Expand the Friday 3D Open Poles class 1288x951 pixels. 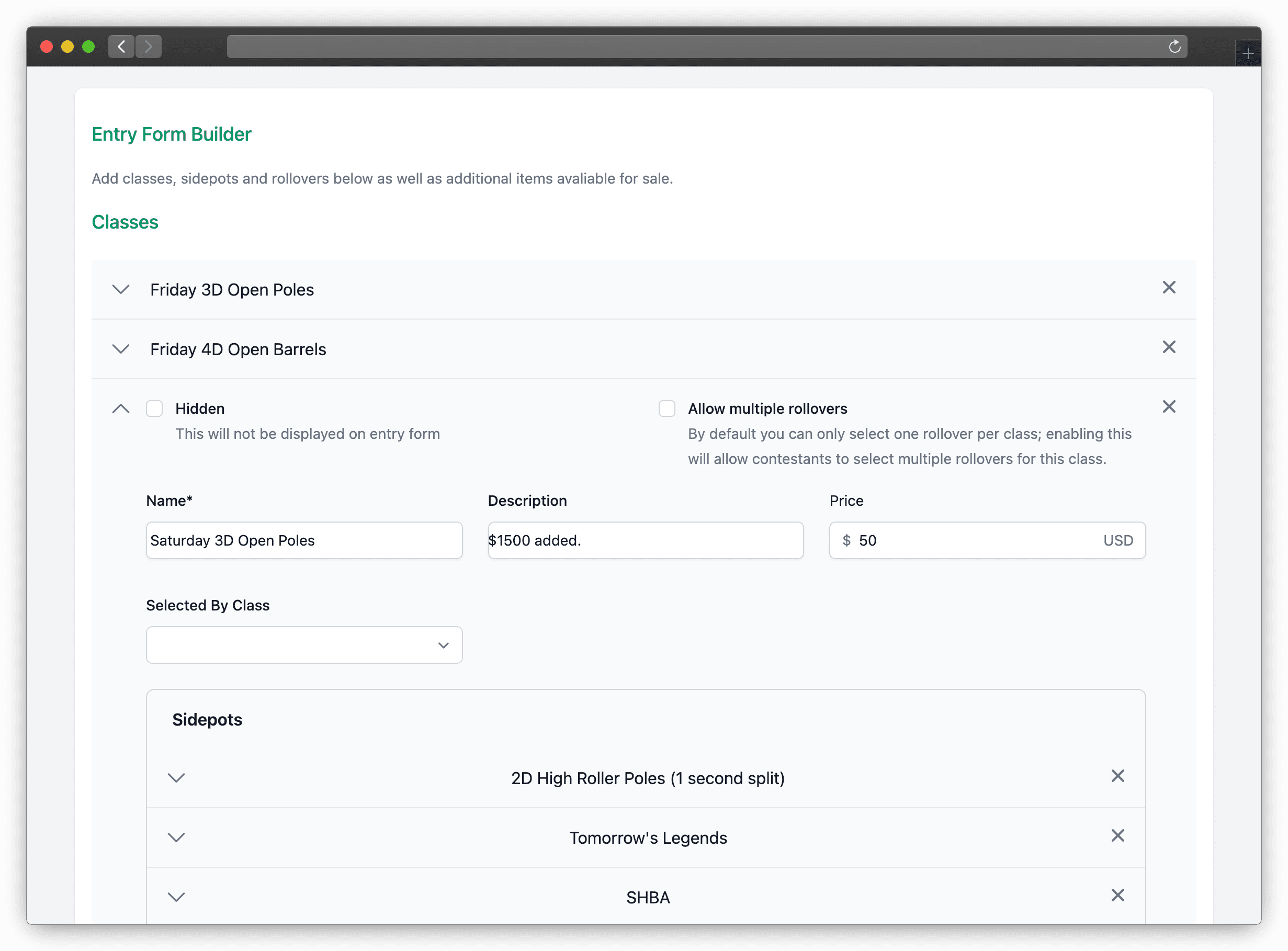121,290
